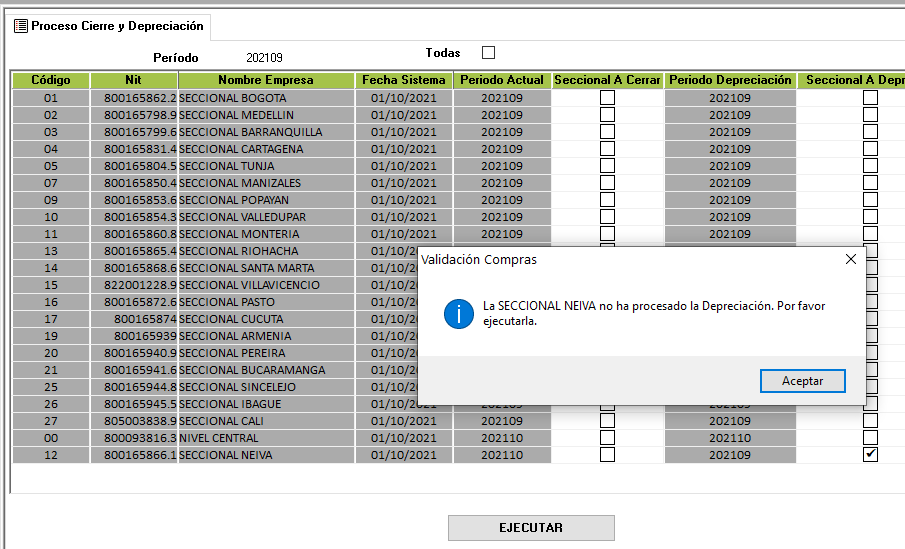Enable the Todas checkbox
This screenshot has width=905, height=549.
coord(488,52)
